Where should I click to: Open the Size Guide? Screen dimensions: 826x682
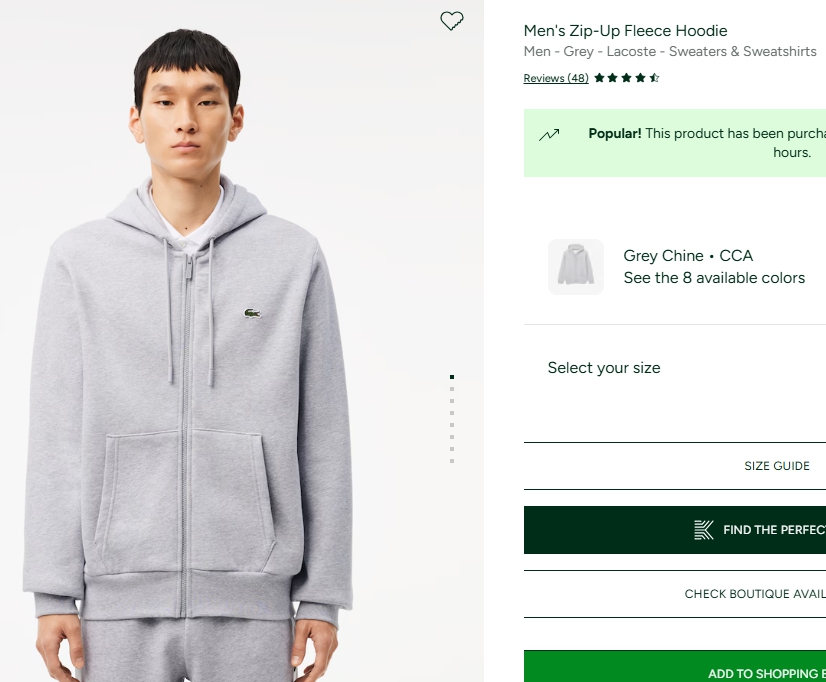click(x=776, y=466)
